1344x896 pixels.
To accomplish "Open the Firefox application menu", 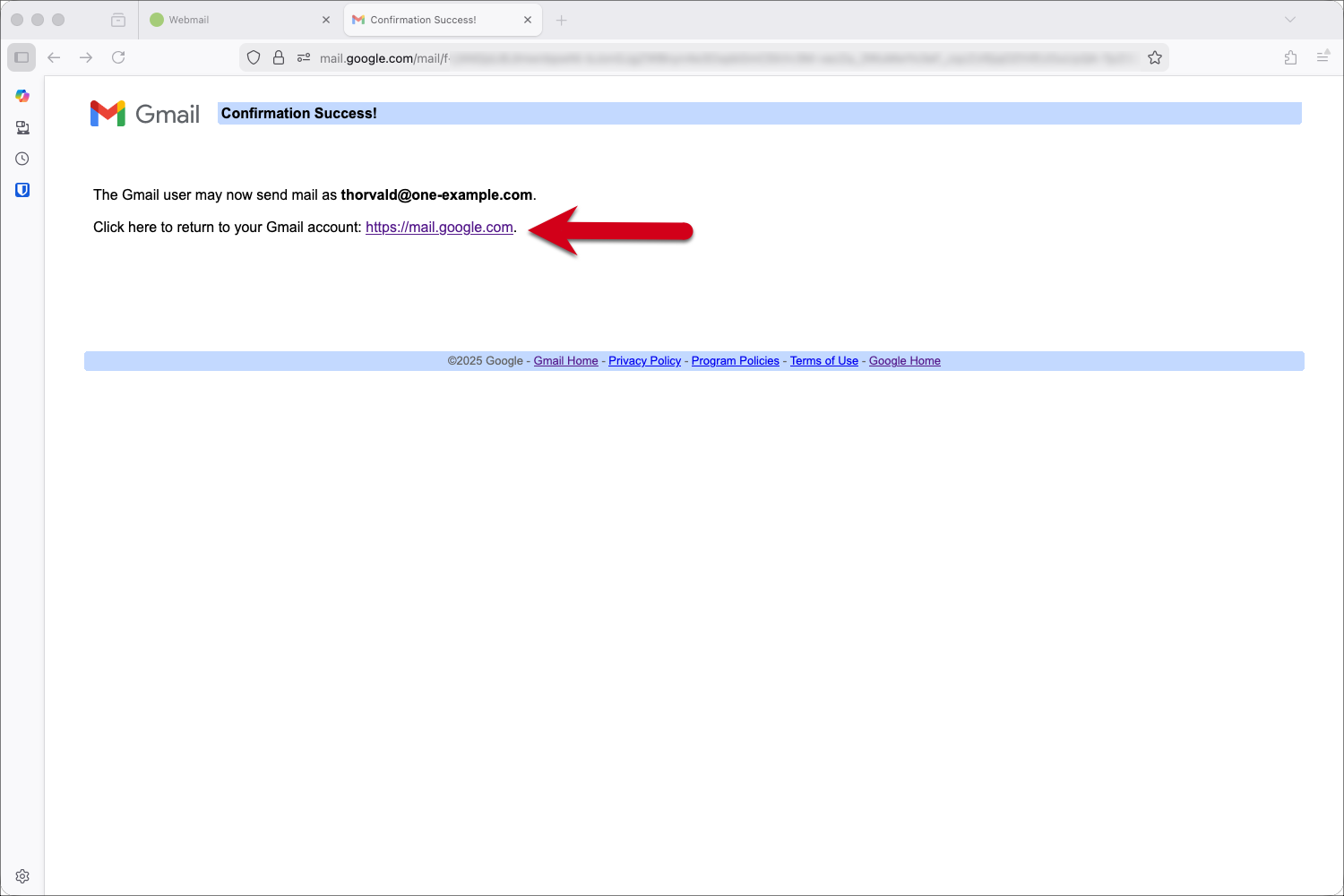I will [x=1323, y=56].
